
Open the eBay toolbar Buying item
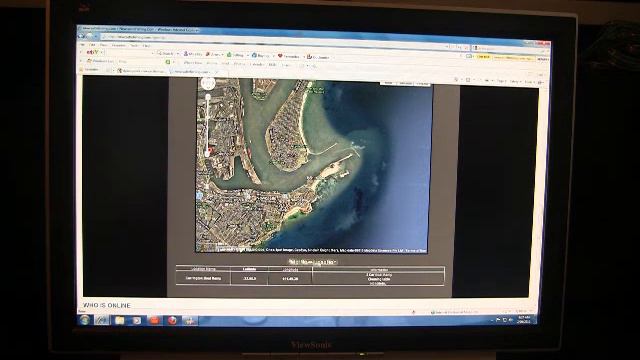260,55
